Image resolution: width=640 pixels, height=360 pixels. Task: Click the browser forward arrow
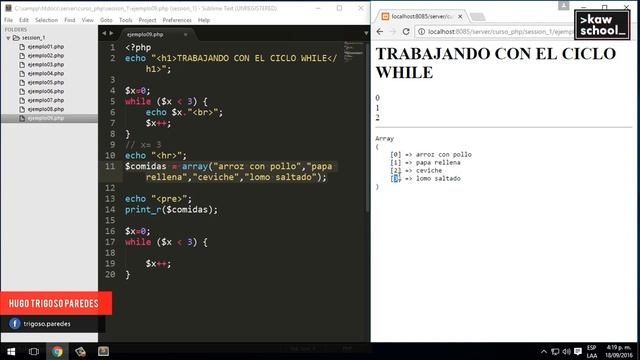[393, 31]
